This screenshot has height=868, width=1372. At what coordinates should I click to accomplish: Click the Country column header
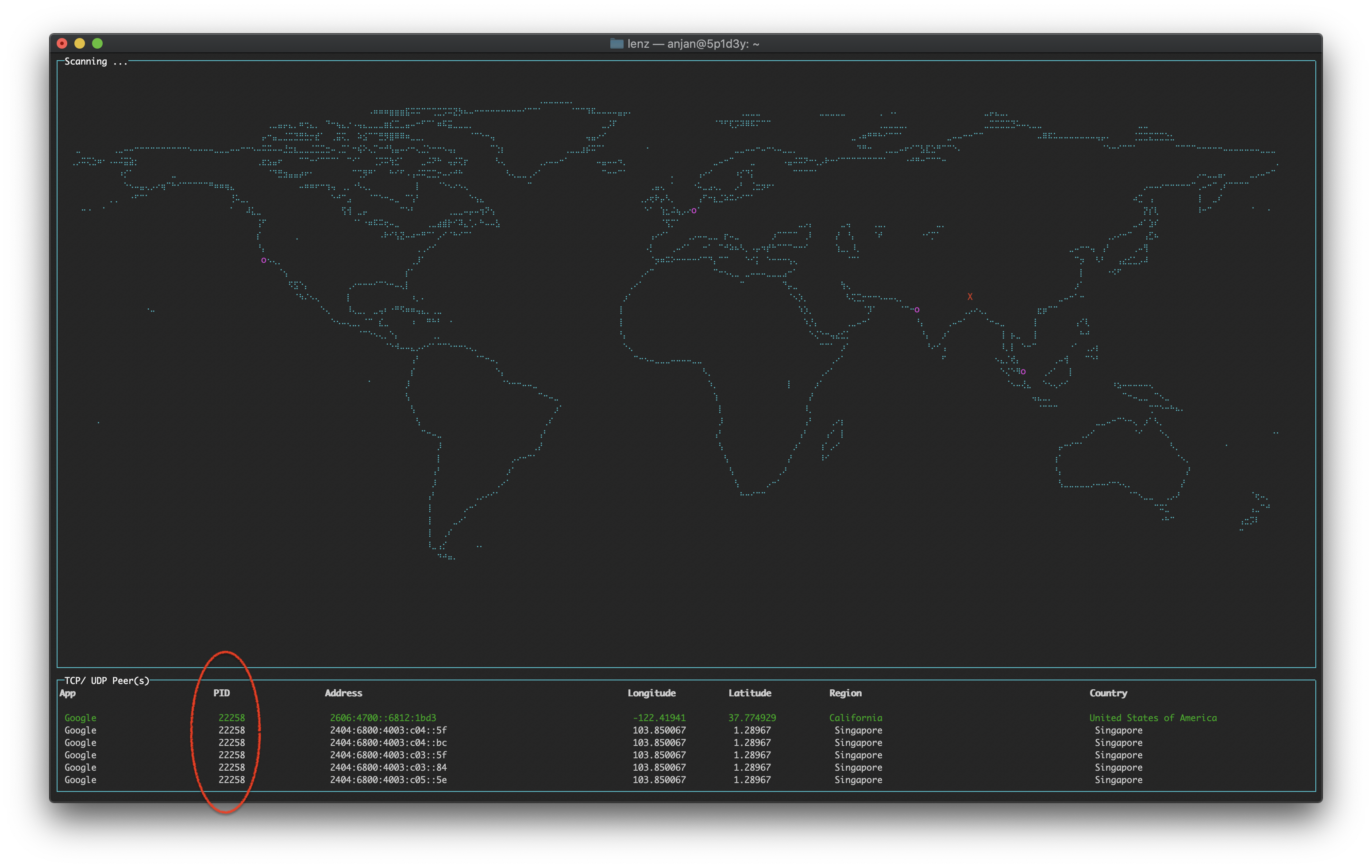click(x=1108, y=693)
